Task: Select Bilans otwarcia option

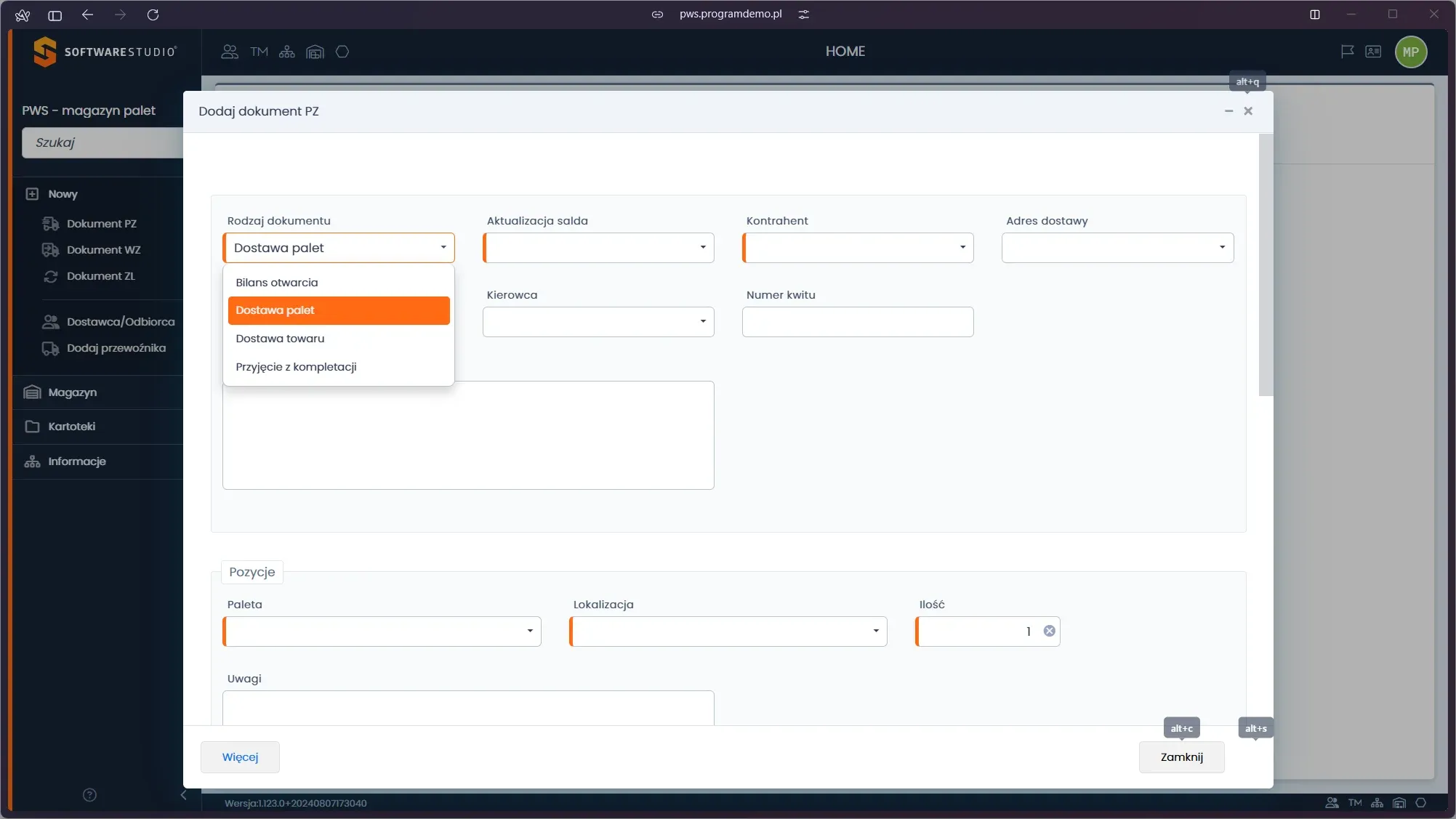Action: click(x=339, y=283)
